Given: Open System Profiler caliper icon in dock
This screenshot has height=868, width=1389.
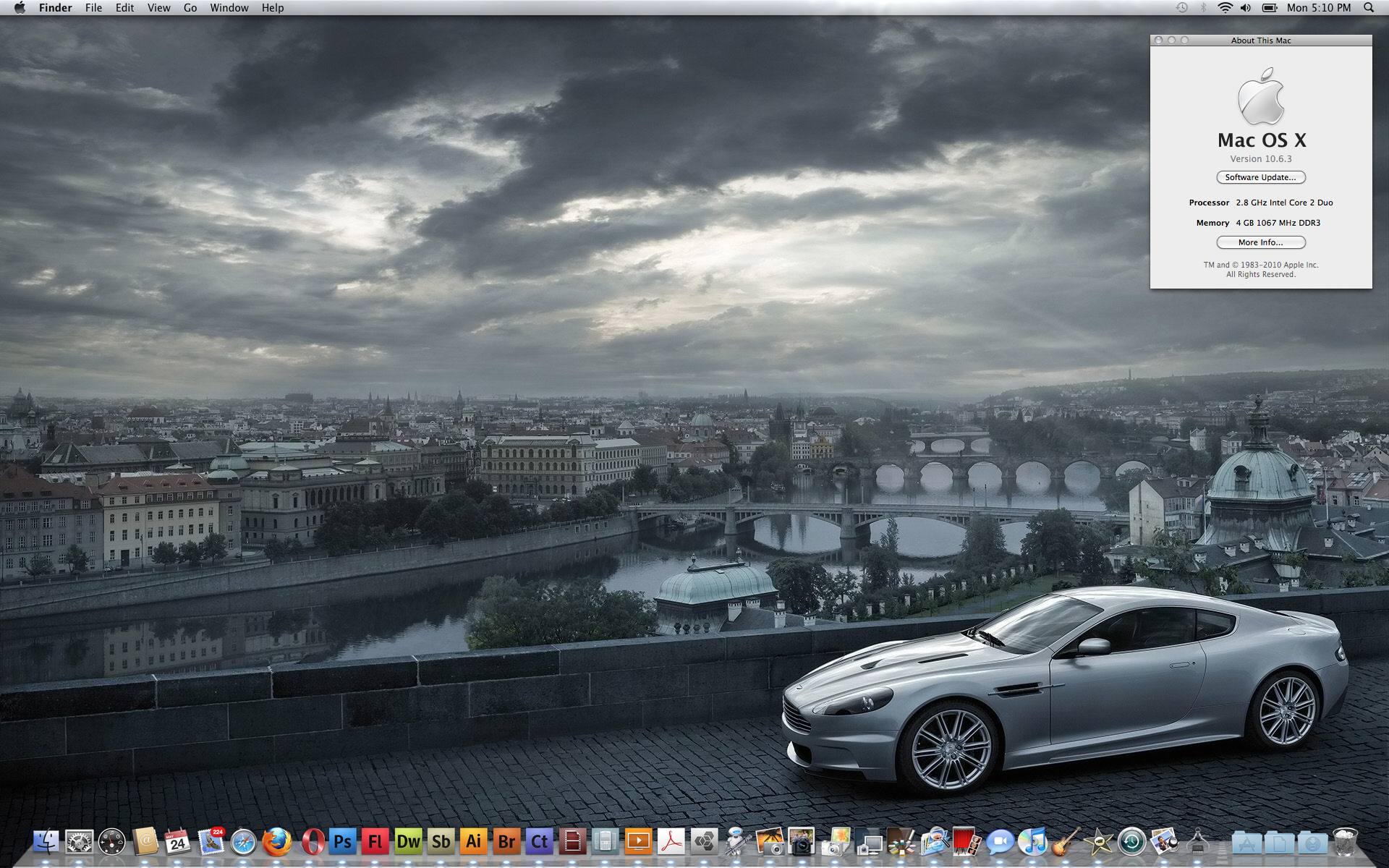Looking at the screenshot, I should click(1197, 842).
